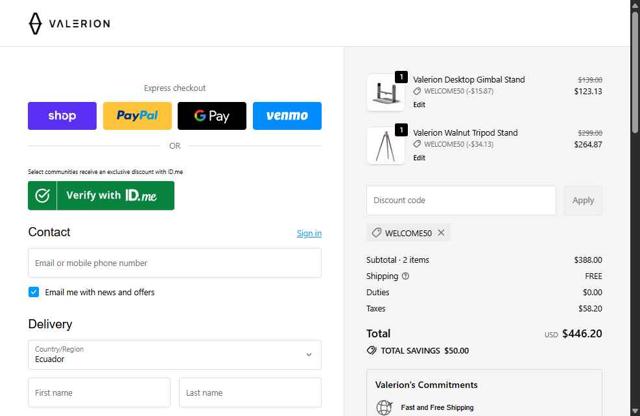This screenshot has width=640, height=416.
Task: Open Valerion Walnut Tripod Stand thumbnail
Action: [385, 146]
